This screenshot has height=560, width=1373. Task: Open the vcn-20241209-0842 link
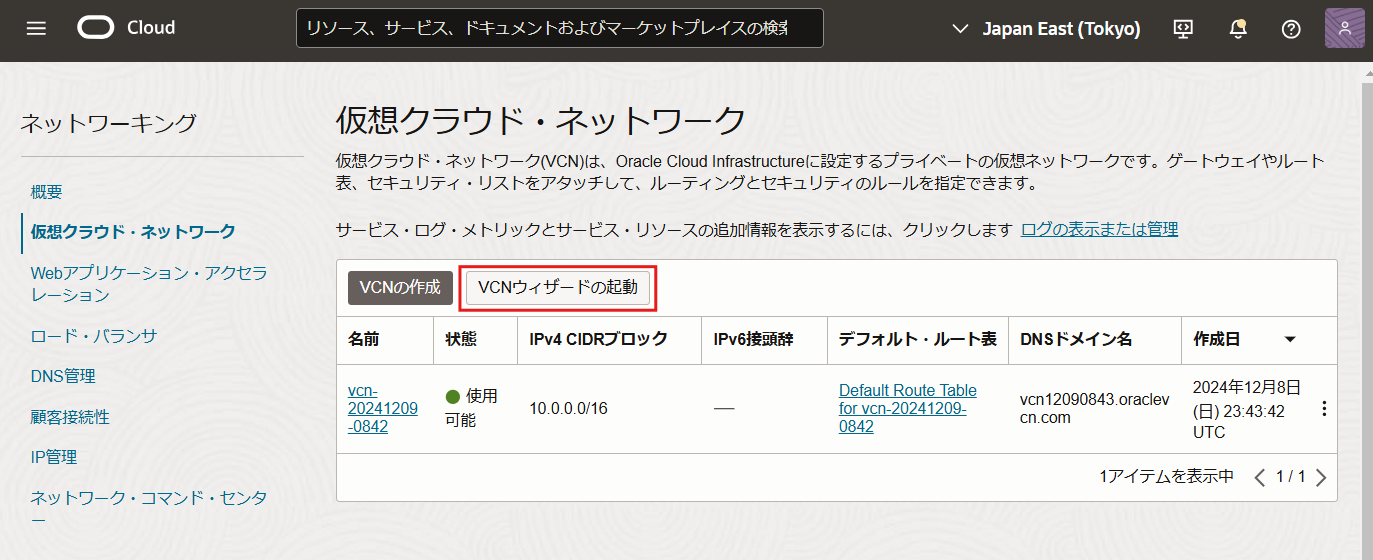[x=382, y=408]
